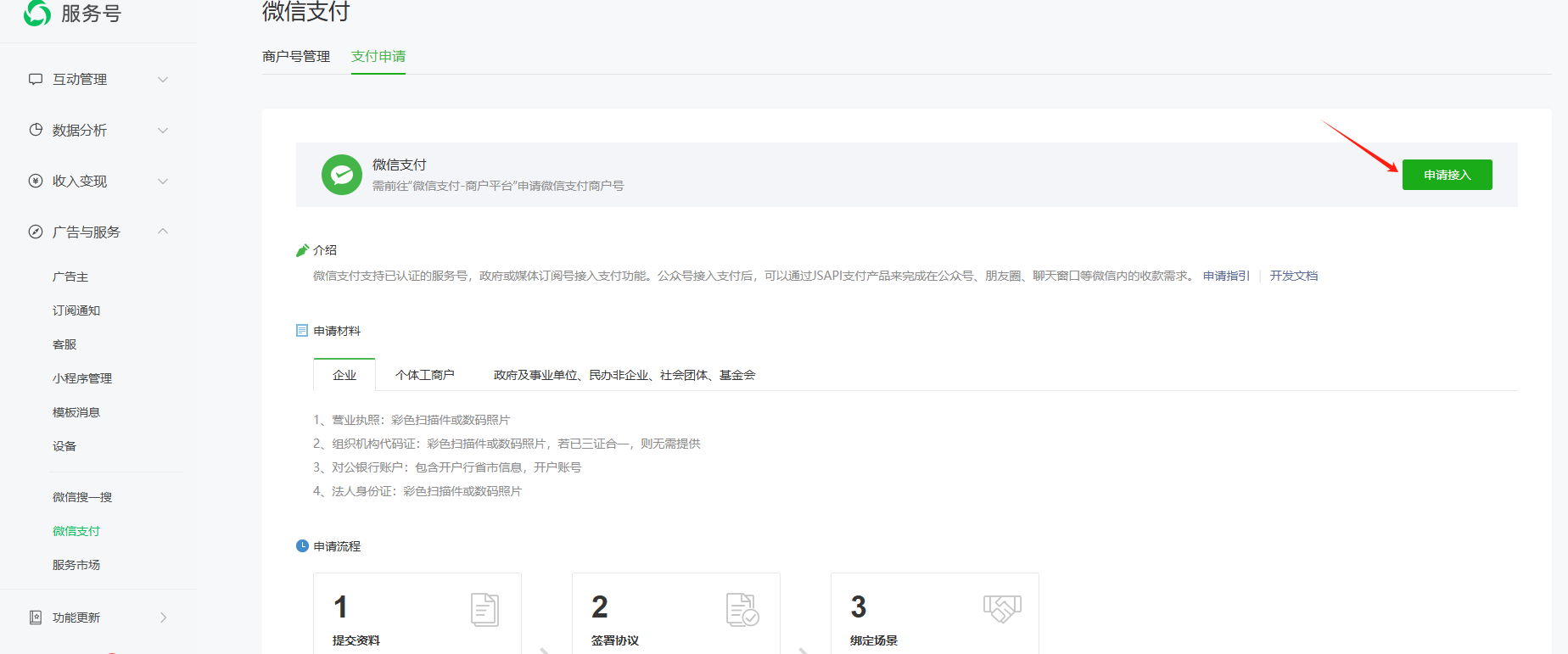Open 订阅通知 in the sidebar

(76, 310)
